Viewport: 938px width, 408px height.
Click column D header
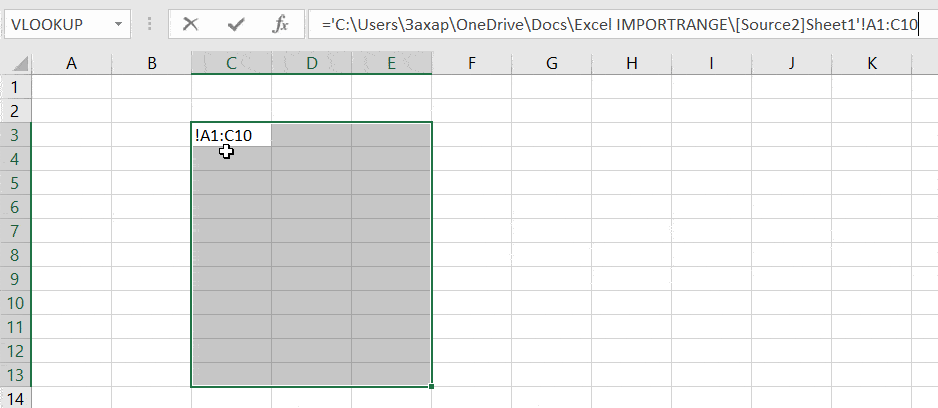pyautogui.click(x=311, y=64)
